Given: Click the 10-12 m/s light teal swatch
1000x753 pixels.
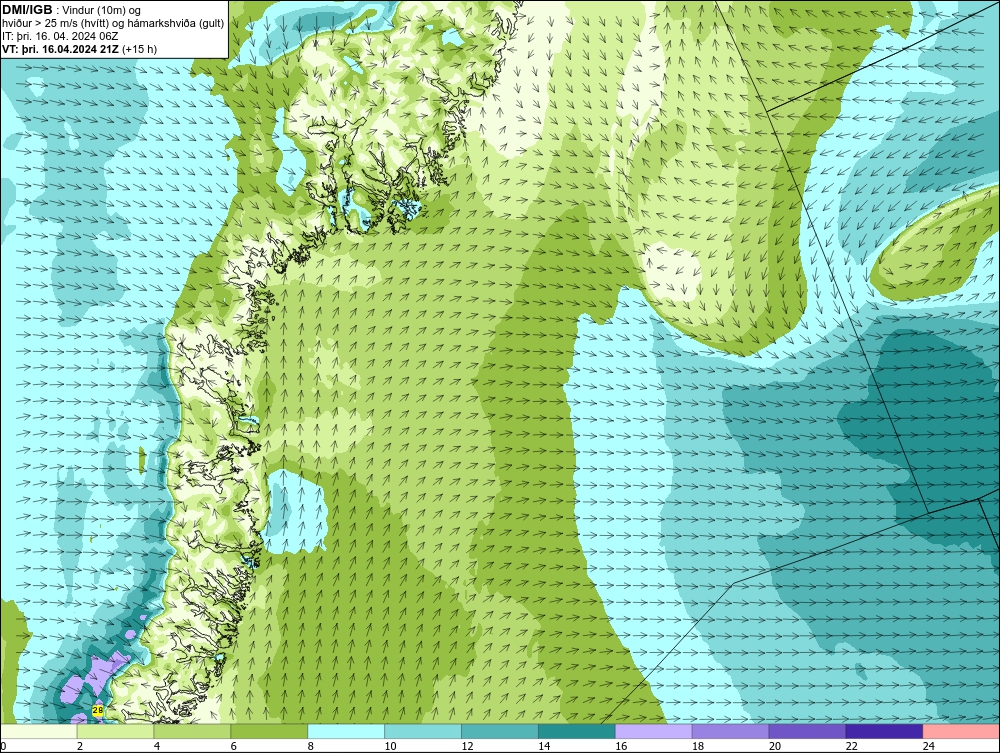Looking at the screenshot, I should coord(423,731).
